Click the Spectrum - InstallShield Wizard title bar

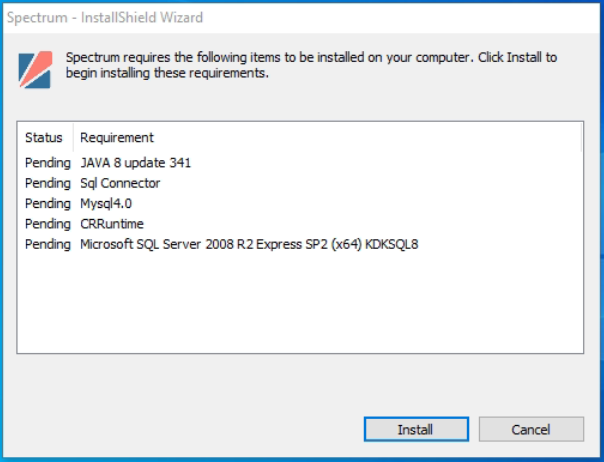300,18
